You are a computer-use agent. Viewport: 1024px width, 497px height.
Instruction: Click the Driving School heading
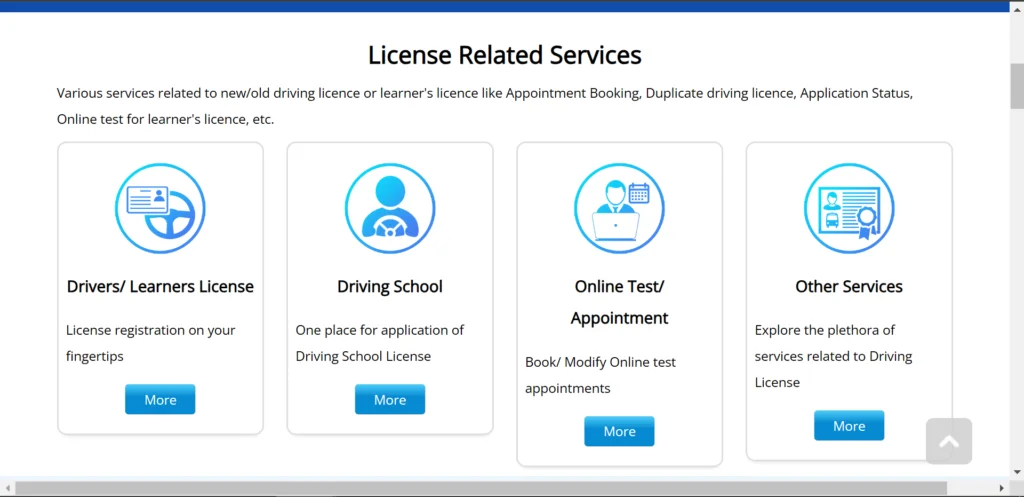[x=390, y=287]
